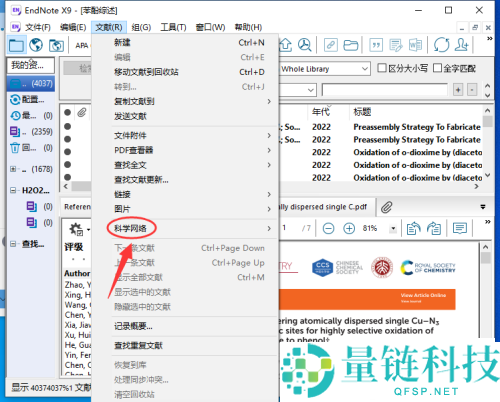Enable the 区分大小写 match case checkbox
The width and height of the screenshot is (500, 402).
(382, 68)
